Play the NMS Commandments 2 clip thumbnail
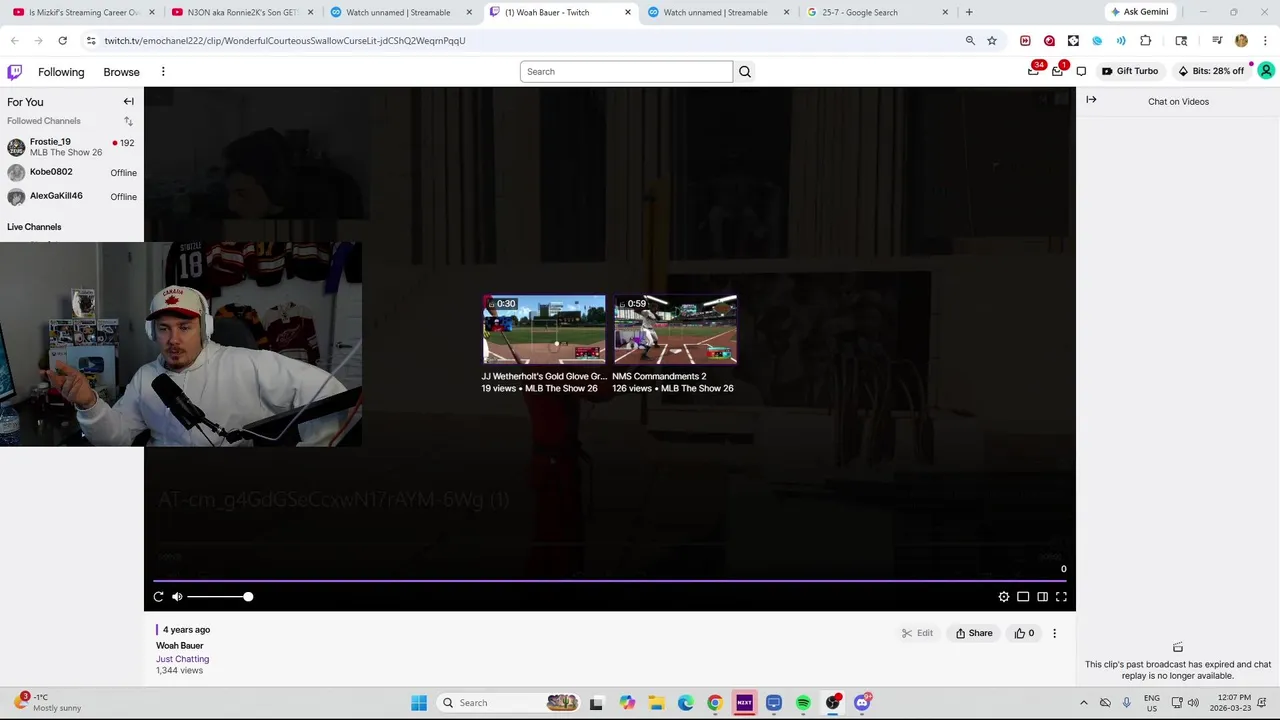 (x=675, y=329)
